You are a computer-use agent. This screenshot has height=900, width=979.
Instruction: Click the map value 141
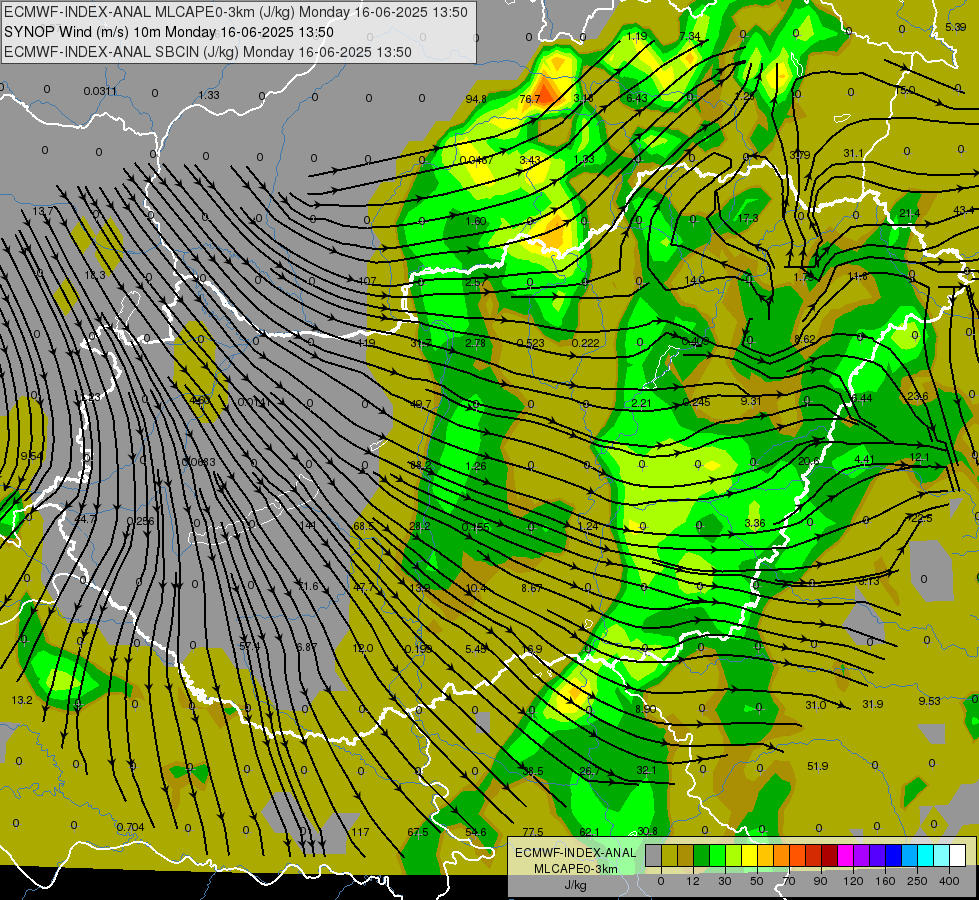pyautogui.click(x=307, y=525)
